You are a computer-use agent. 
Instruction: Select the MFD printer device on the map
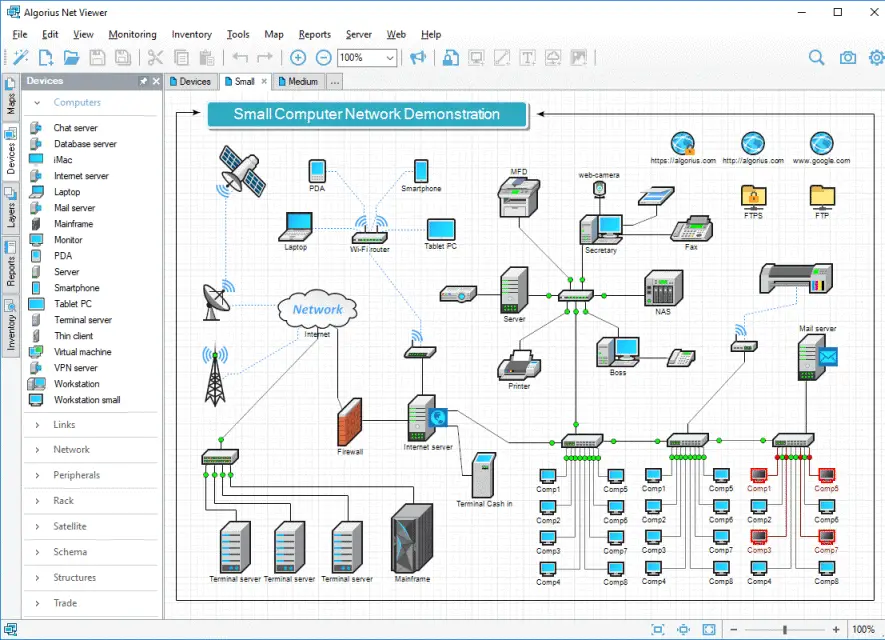(x=519, y=197)
